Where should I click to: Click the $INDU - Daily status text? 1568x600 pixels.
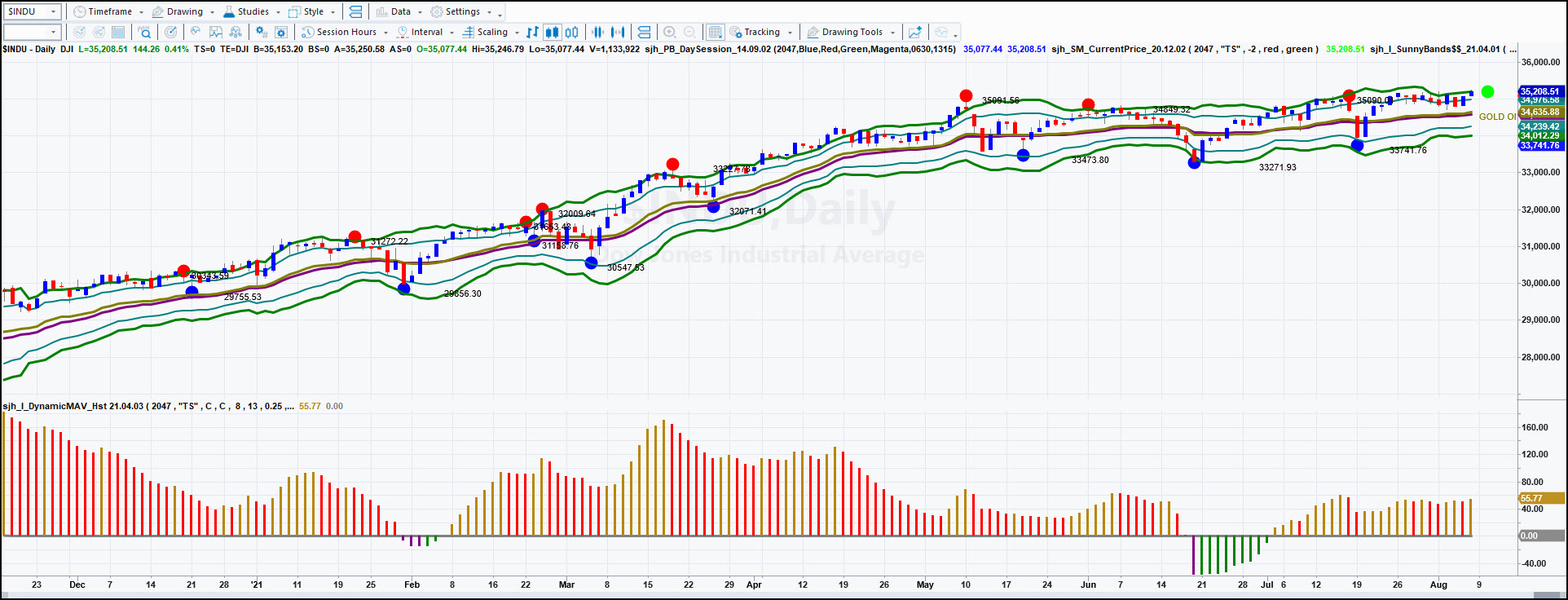[29, 49]
